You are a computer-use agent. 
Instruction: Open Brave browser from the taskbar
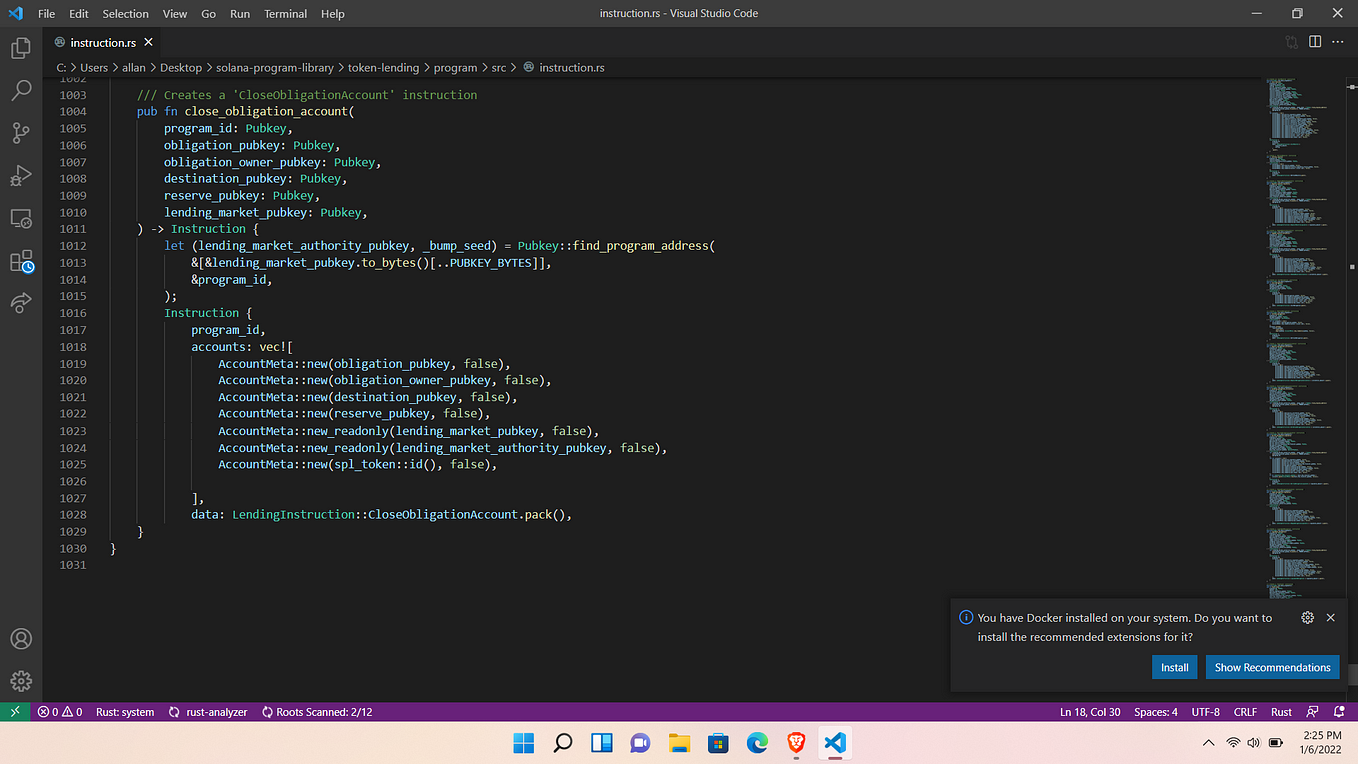click(x=796, y=743)
